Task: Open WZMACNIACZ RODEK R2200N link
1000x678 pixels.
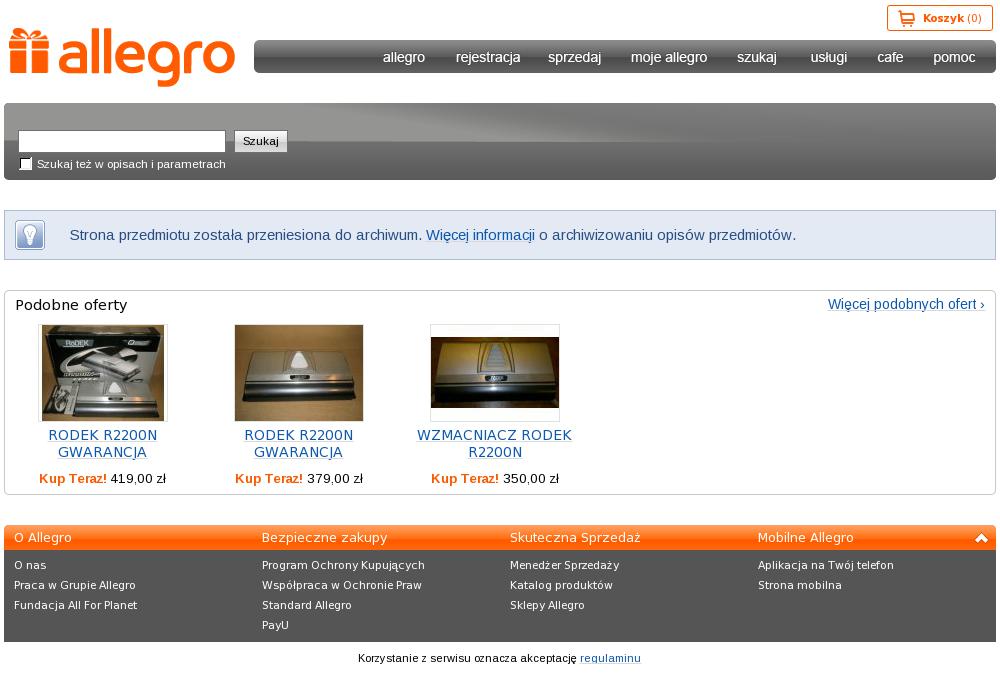Action: pyautogui.click(x=494, y=444)
